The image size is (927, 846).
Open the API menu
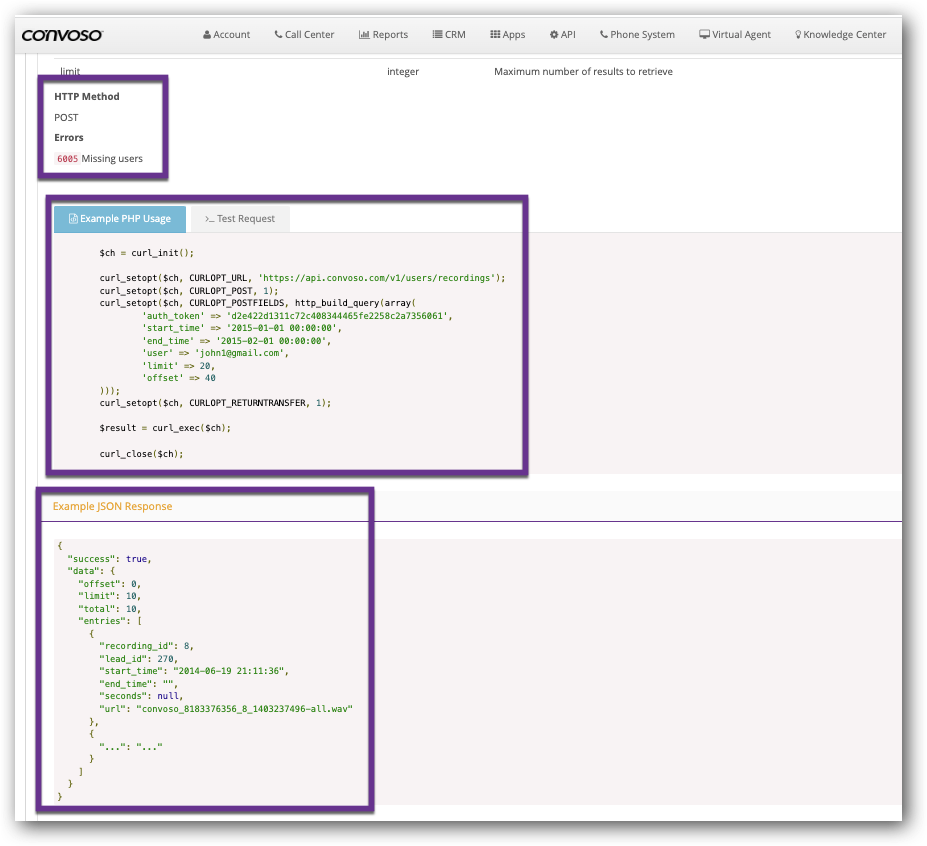click(x=563, y=35)
